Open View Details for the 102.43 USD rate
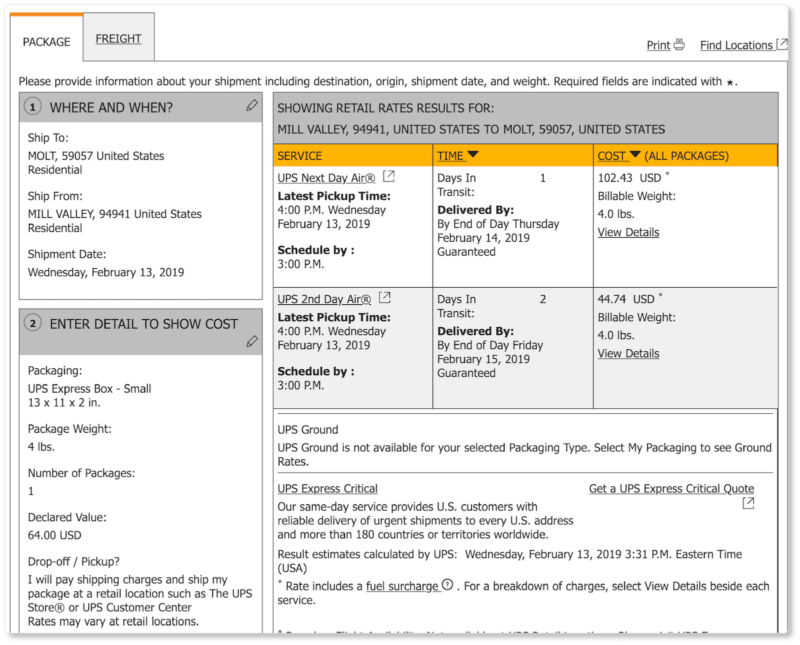 (628, 232)
